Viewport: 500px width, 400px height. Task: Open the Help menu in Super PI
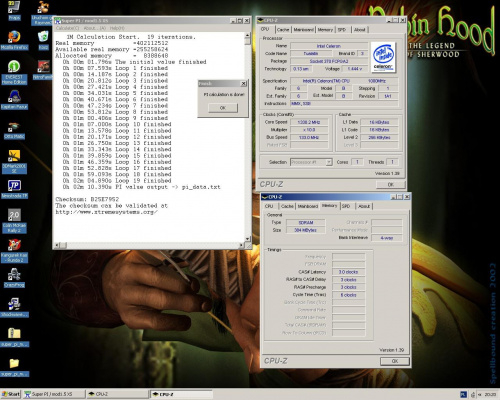point(117,28)
